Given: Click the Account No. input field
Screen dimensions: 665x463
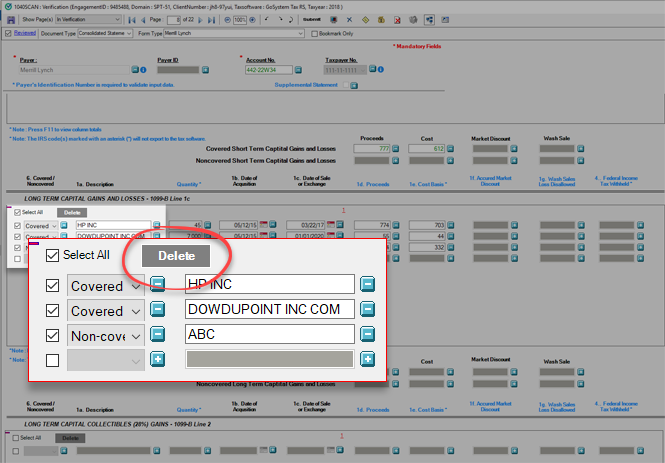Looking at the screenshot, I should click(272, 70).
